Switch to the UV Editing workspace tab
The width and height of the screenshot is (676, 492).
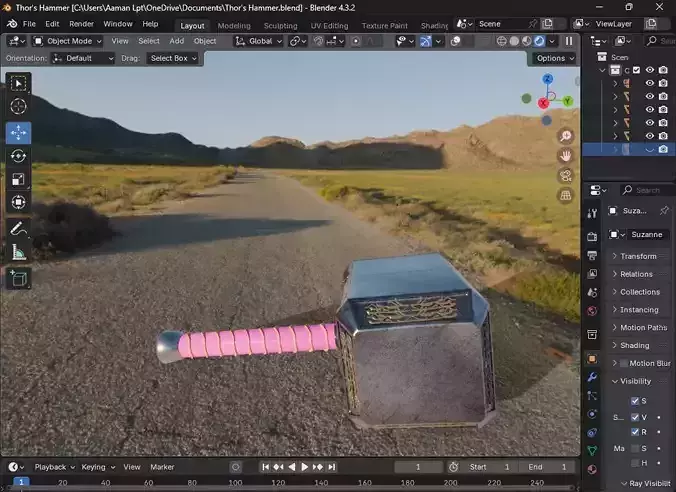coord(329,26)
